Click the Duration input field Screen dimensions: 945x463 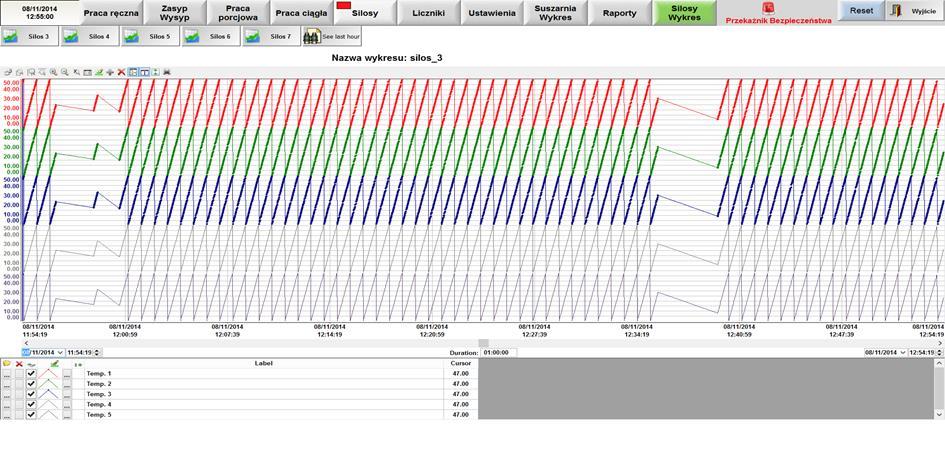click(x=498, y=353)
